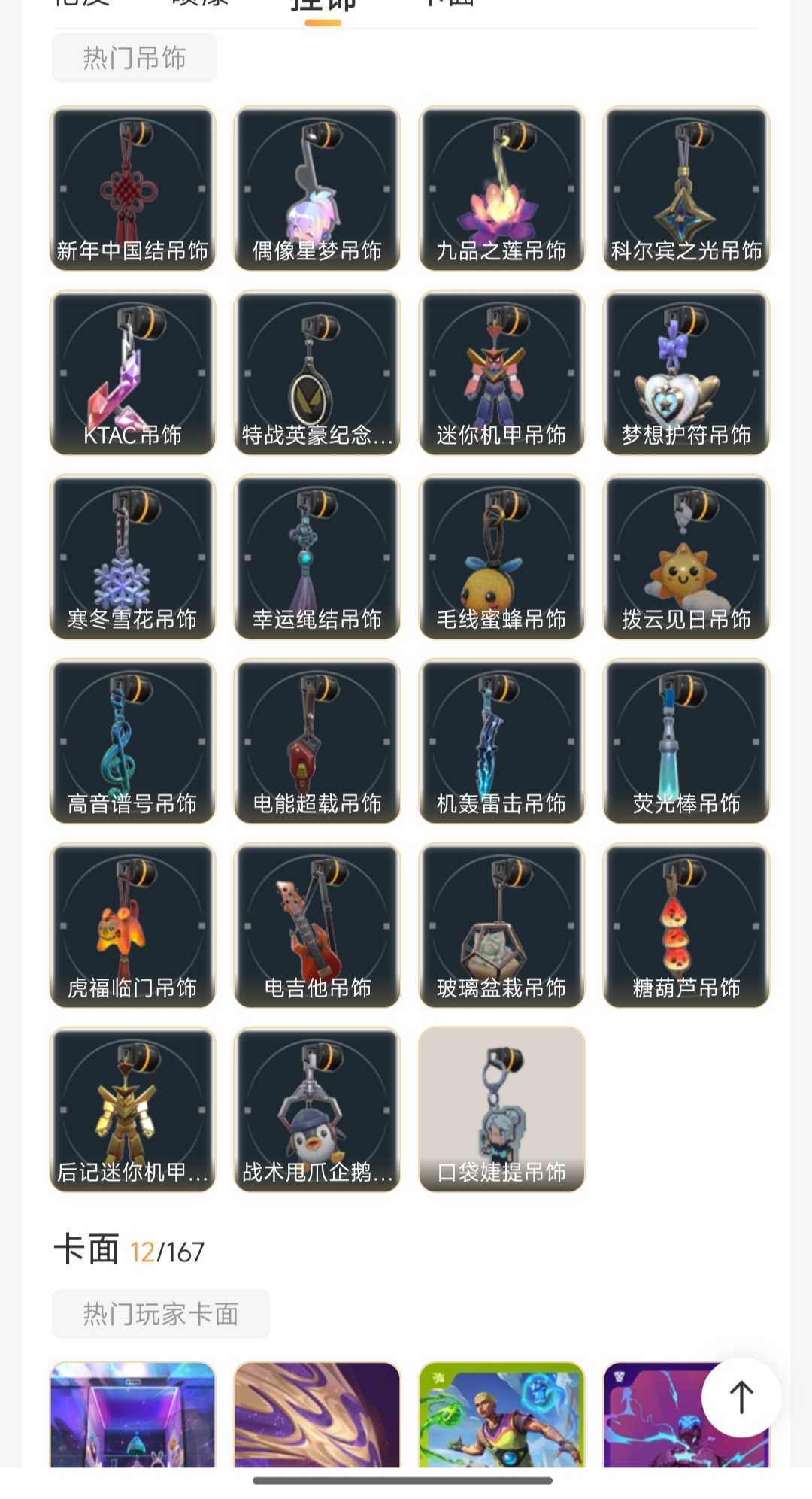812x1499 pixels.
Task: Switch to the 挂饰 tab
Action: [x=323, y=6]
